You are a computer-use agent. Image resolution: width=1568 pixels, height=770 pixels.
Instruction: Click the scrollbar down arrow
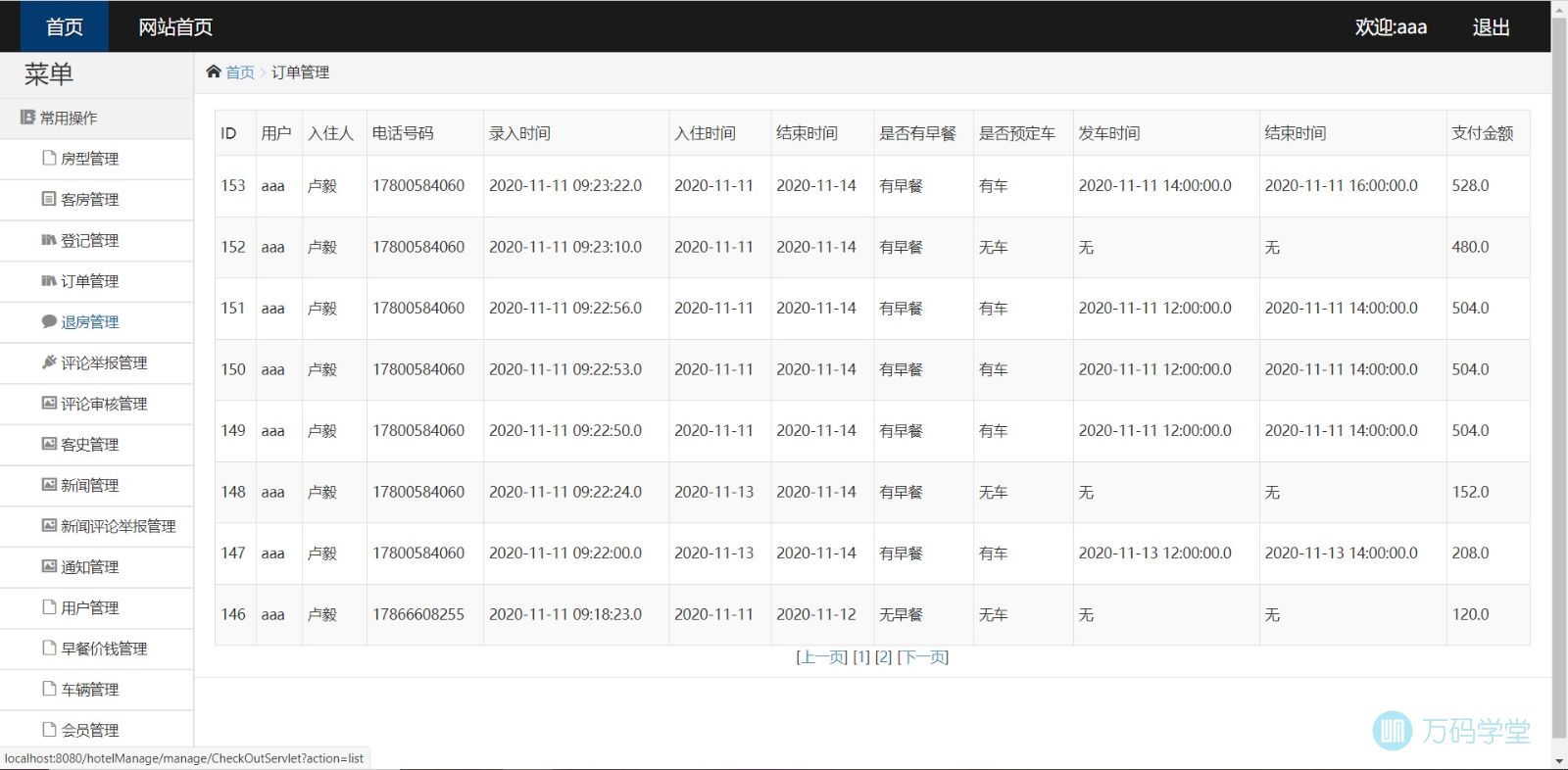click(1559, 761)
